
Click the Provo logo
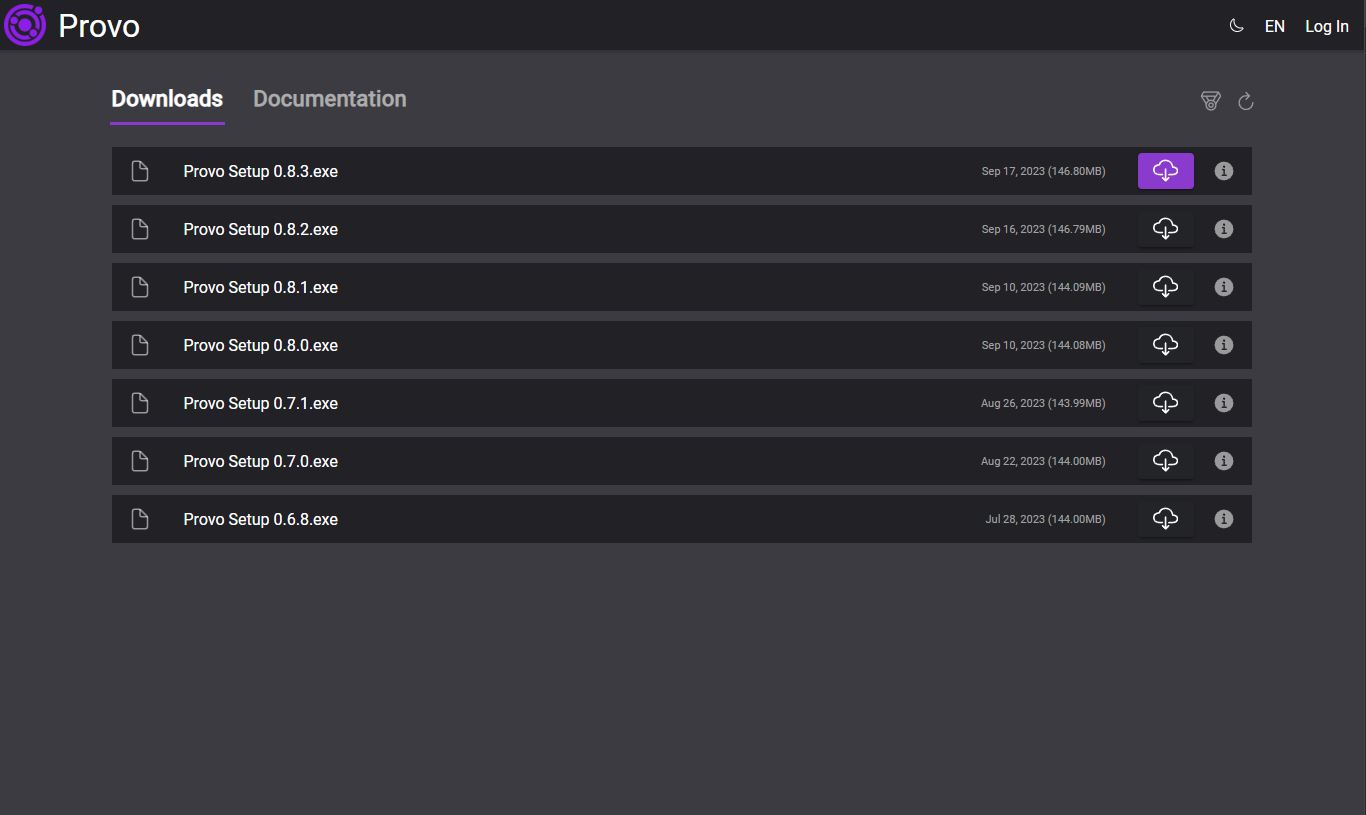pos(25,25)
